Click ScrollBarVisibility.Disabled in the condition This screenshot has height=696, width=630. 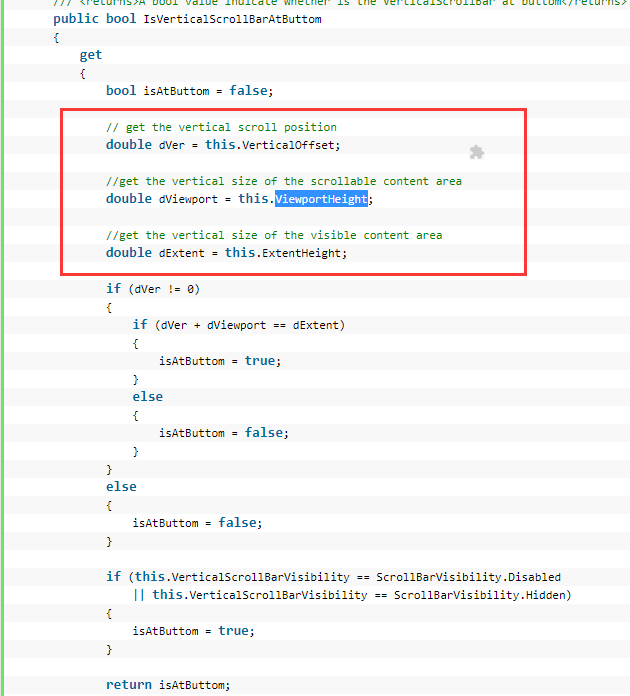pyautogui.click(x=468, y=577)
